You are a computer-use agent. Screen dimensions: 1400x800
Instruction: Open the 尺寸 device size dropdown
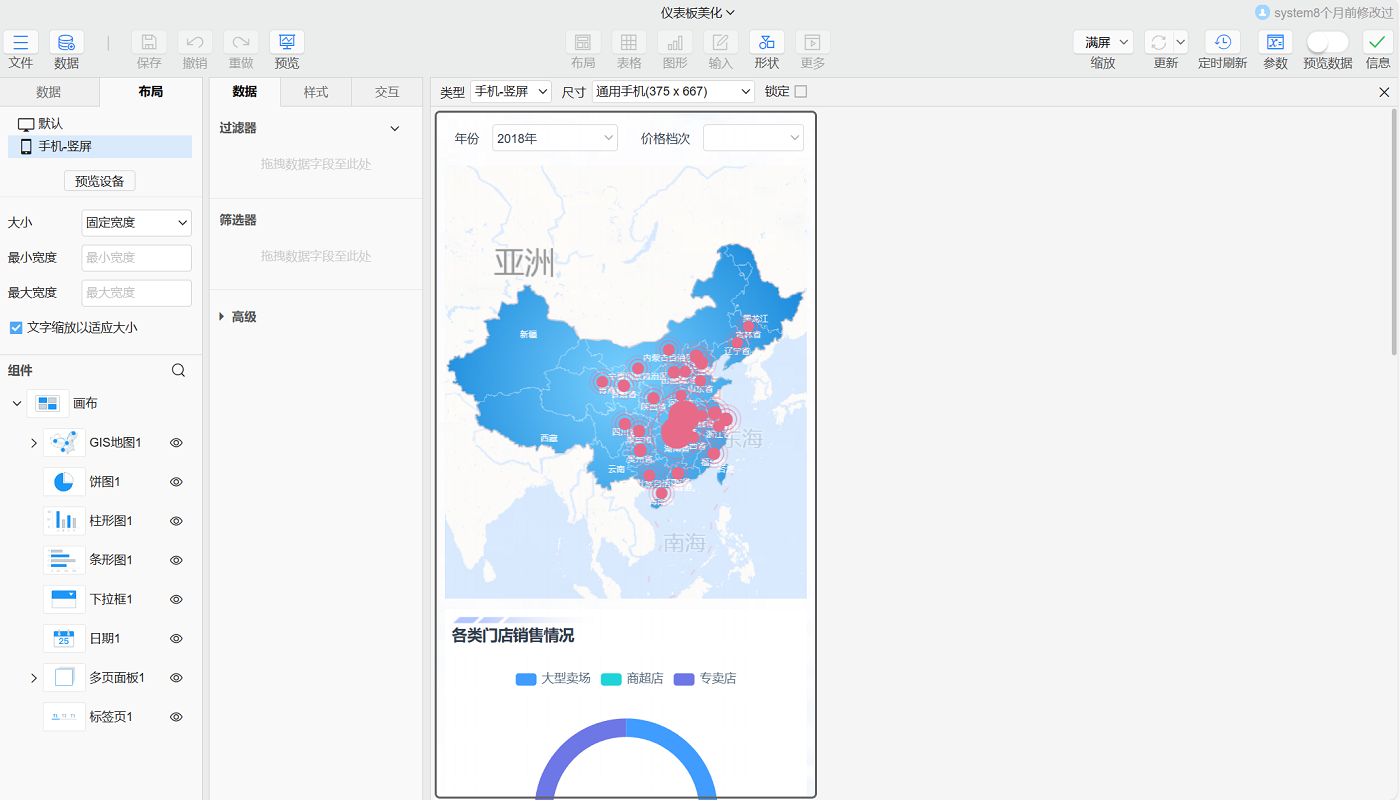[x=673, y=92]
